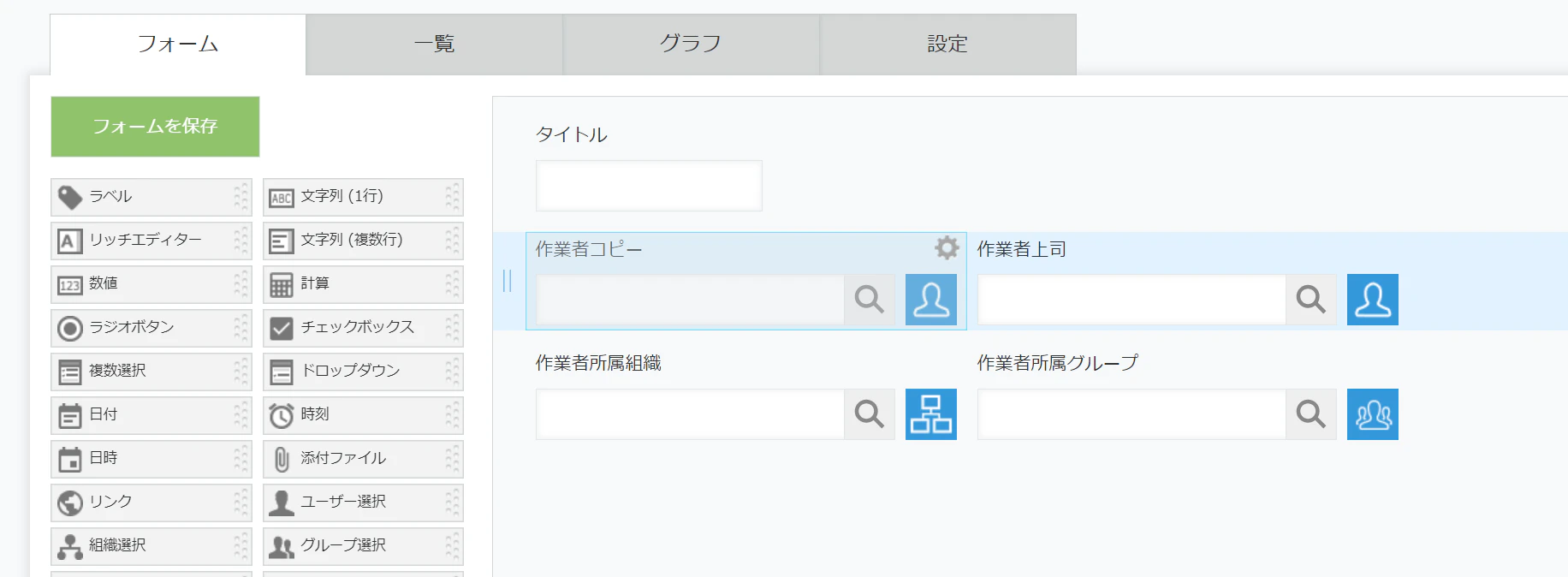Pick the 文字列 (複数行) field type
This screenshot has height=577, width=1568.
pos(363,241)
